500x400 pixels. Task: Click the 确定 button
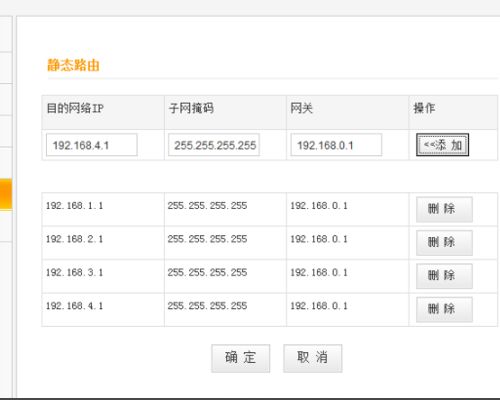point(241,358)
